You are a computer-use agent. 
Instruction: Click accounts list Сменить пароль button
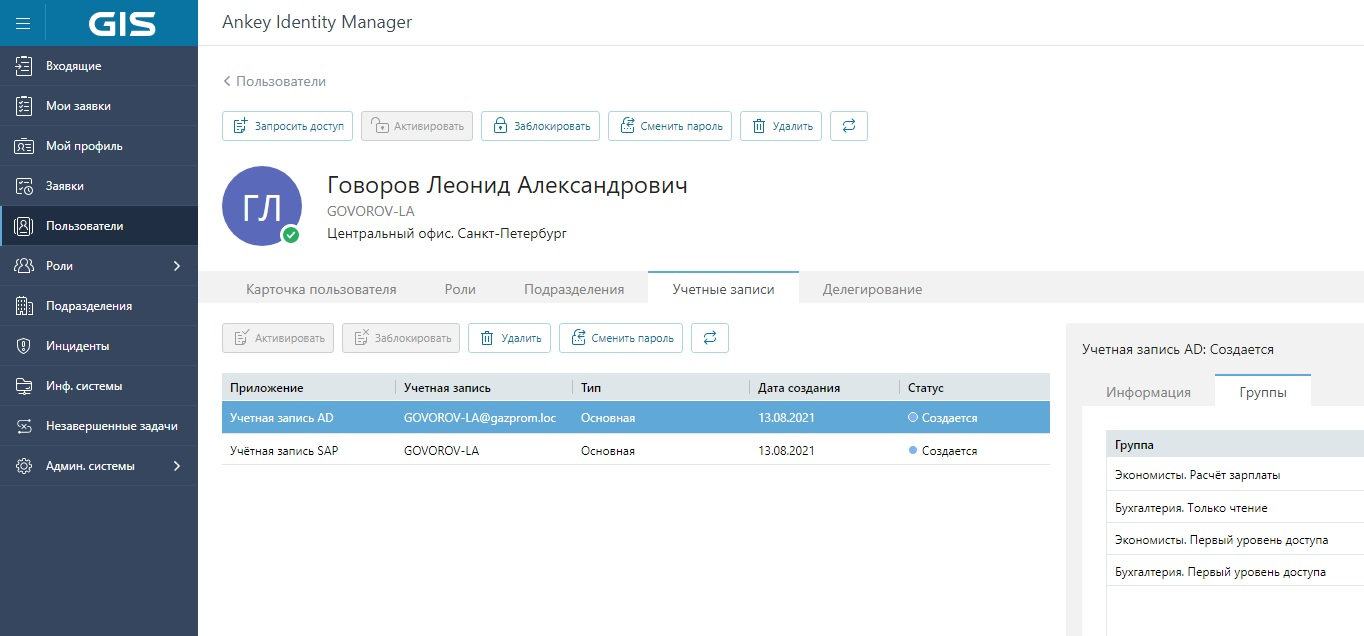pyautogui.click(x=621, y=338)
